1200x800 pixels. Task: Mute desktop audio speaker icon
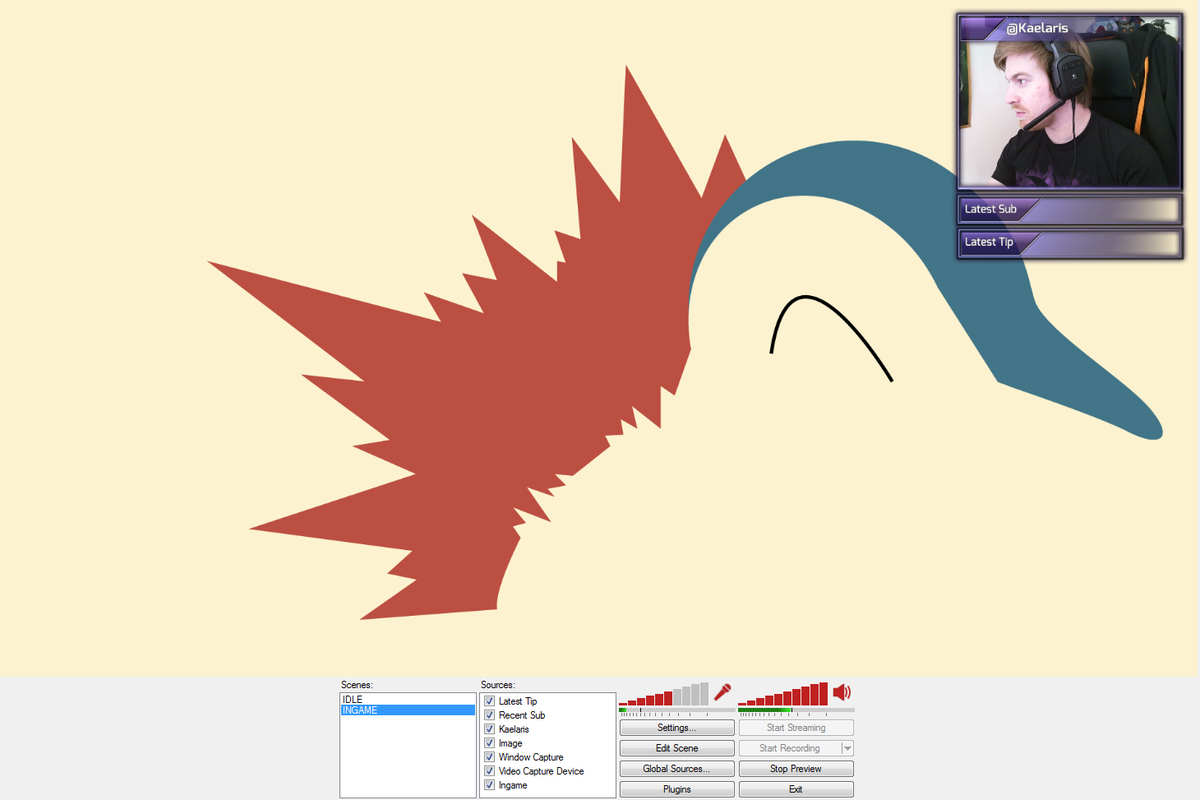pos(842,692)
